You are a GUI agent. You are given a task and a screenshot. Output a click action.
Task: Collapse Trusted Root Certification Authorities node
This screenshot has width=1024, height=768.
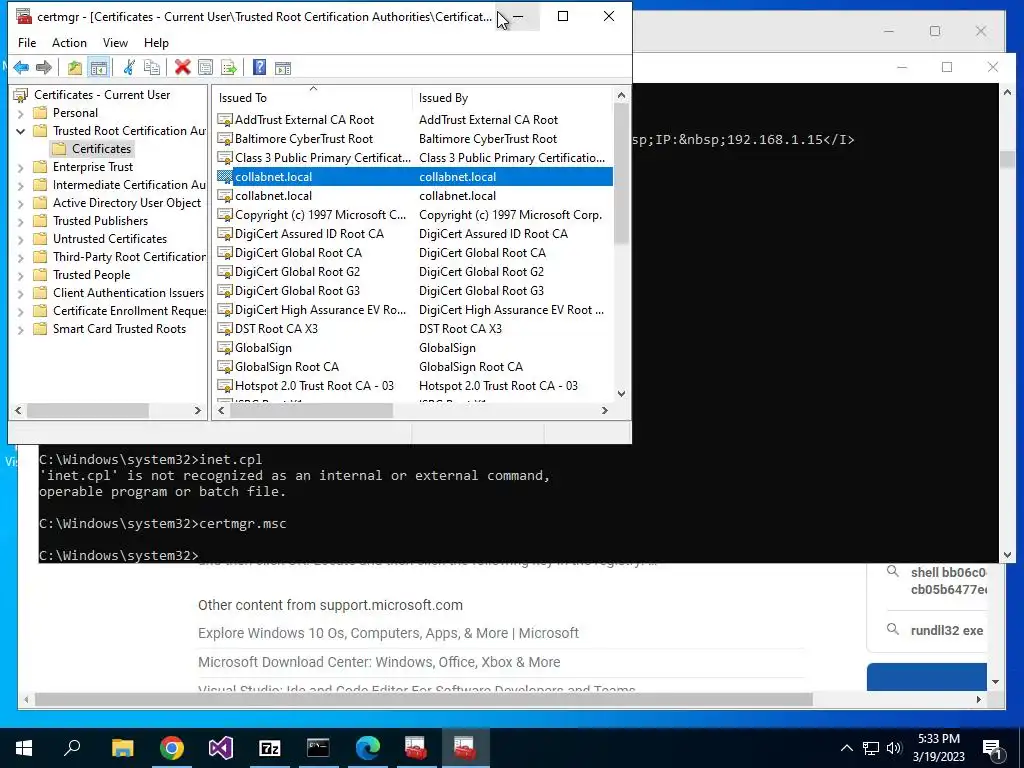20,131
